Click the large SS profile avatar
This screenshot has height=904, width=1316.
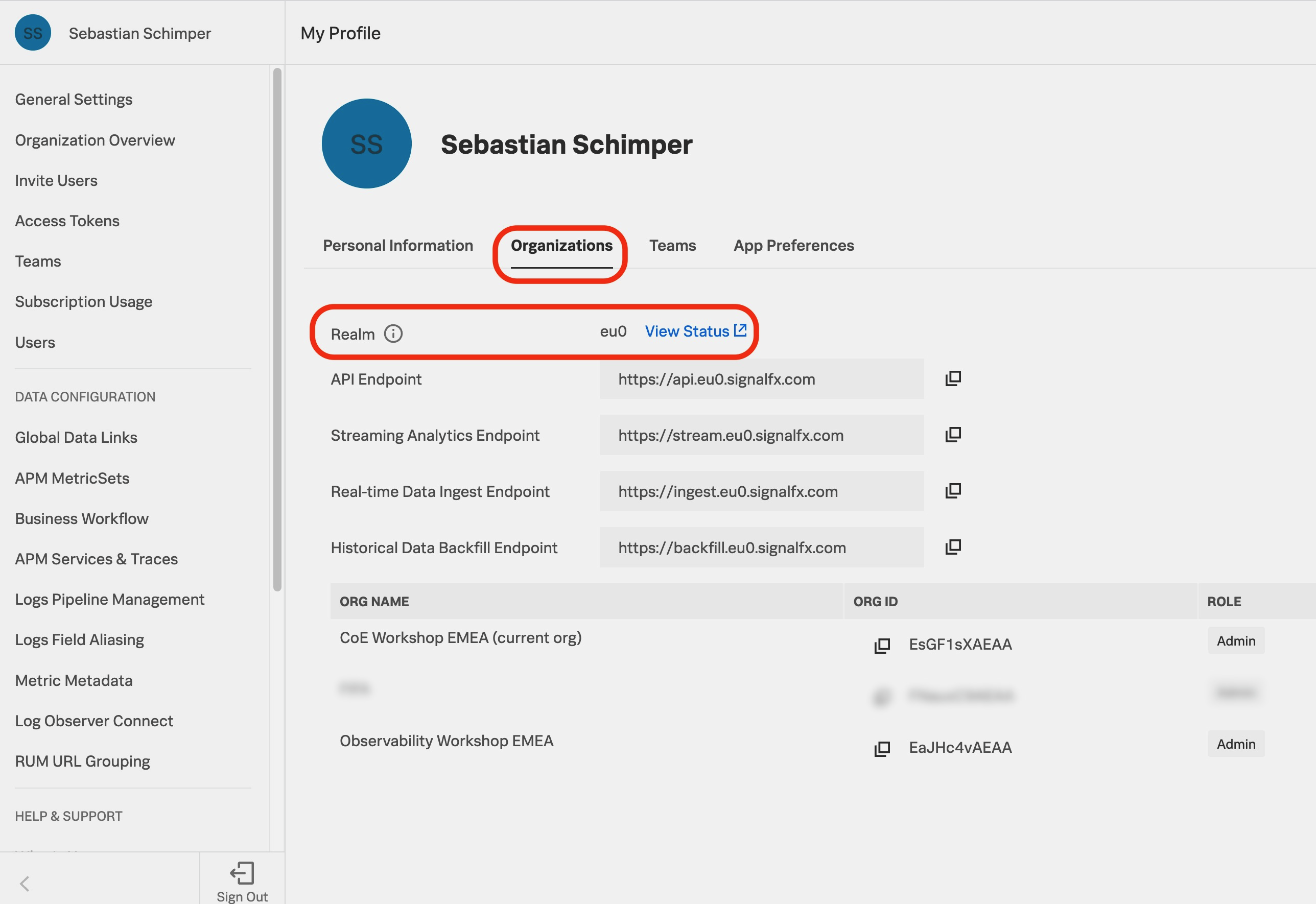[x=366, y=144]
